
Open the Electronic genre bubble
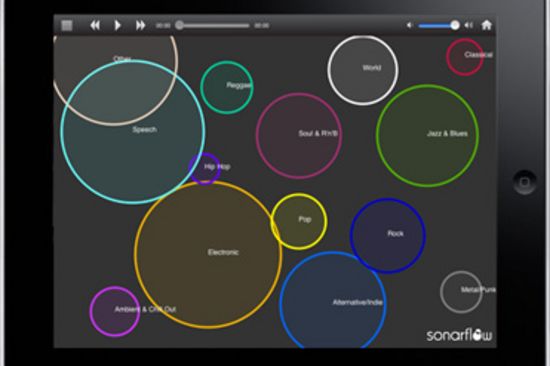208,254
